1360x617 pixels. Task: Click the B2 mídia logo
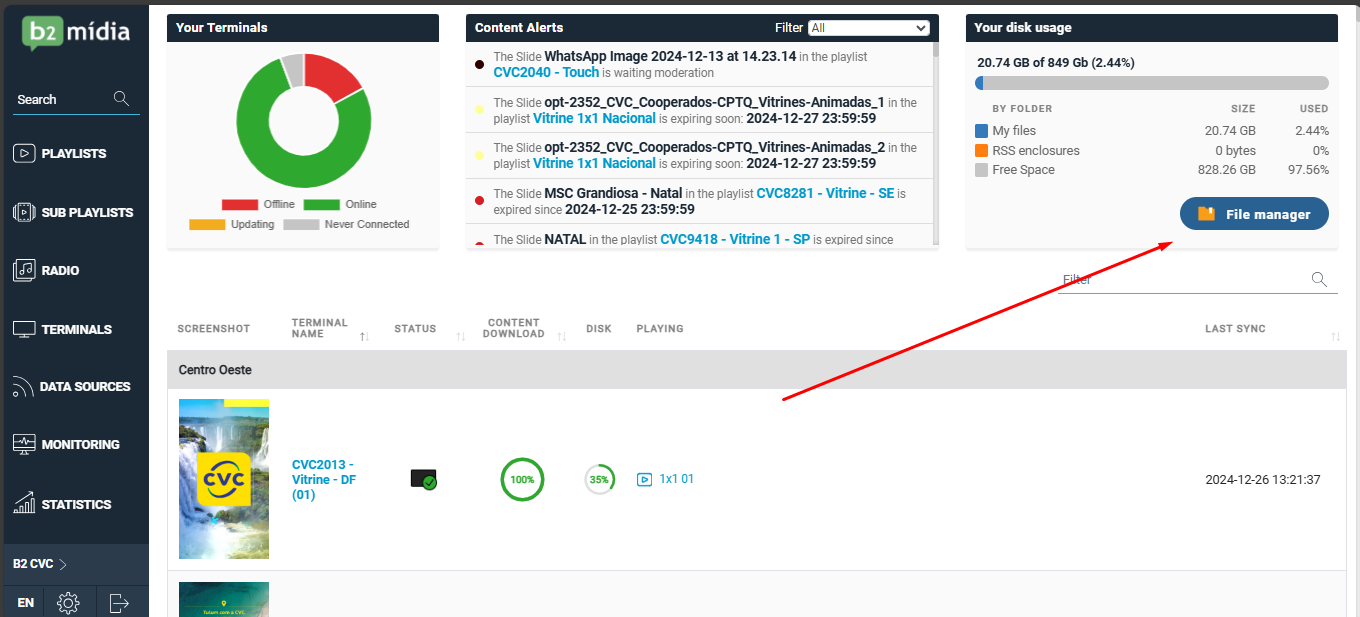pyautogui.click(x=75, y=33)
